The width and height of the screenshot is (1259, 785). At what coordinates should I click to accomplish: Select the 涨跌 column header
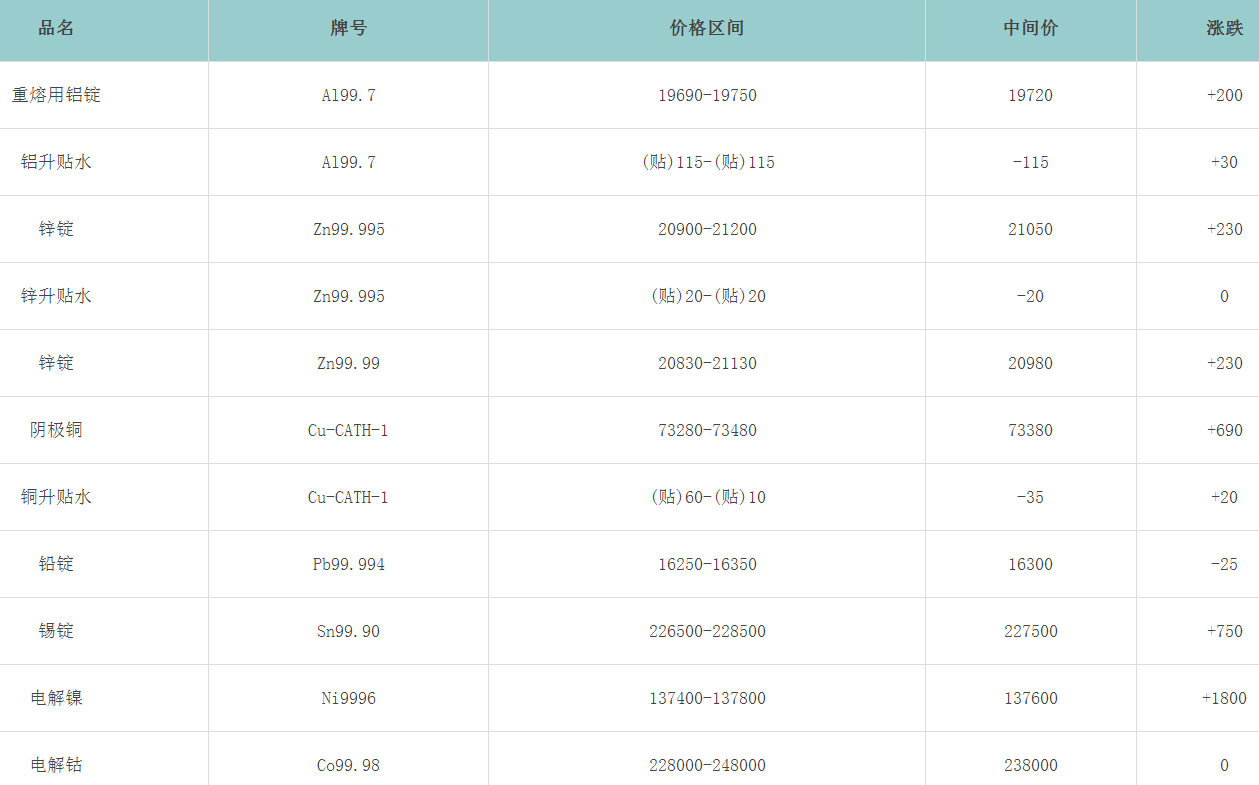1224,28
